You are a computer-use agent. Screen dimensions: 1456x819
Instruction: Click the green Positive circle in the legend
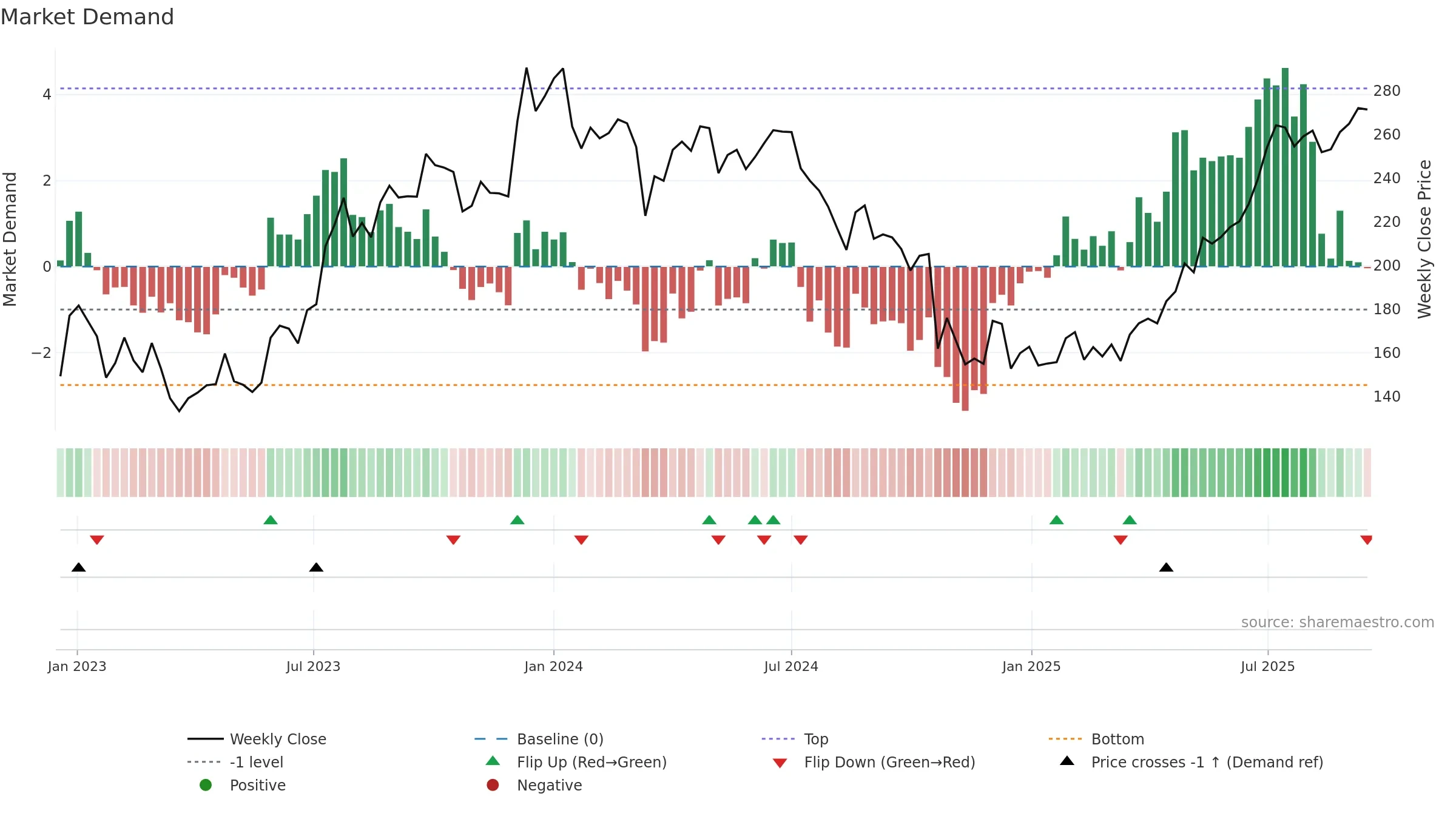coord(206,785)
